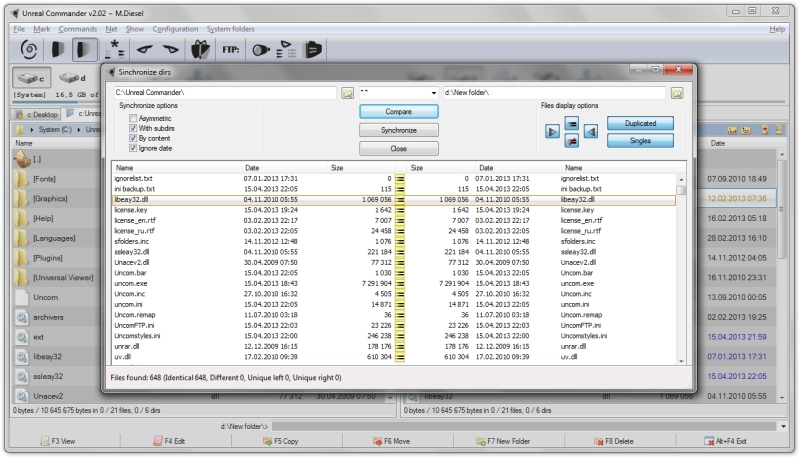The image size is (800, 458).
Task: Click the right path field d:\New folder\
Action: click(x=554, y=93)
